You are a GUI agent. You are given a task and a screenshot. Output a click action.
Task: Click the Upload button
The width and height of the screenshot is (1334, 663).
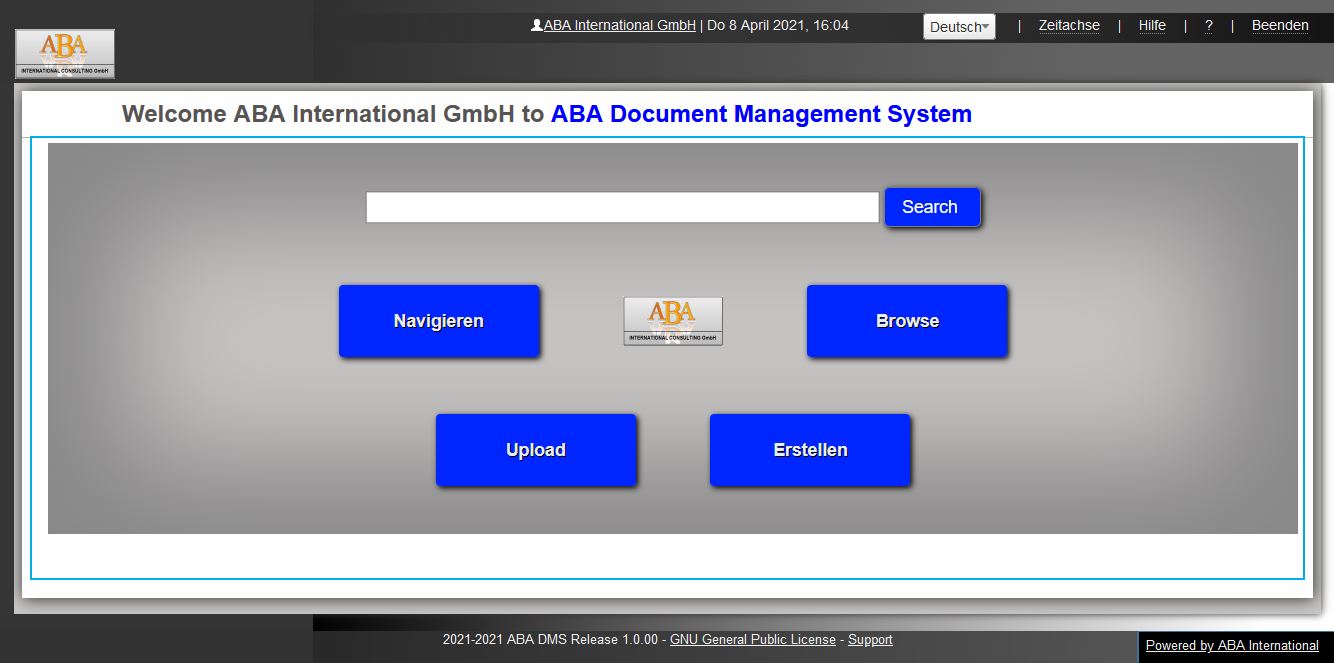[x=536, y=450]
